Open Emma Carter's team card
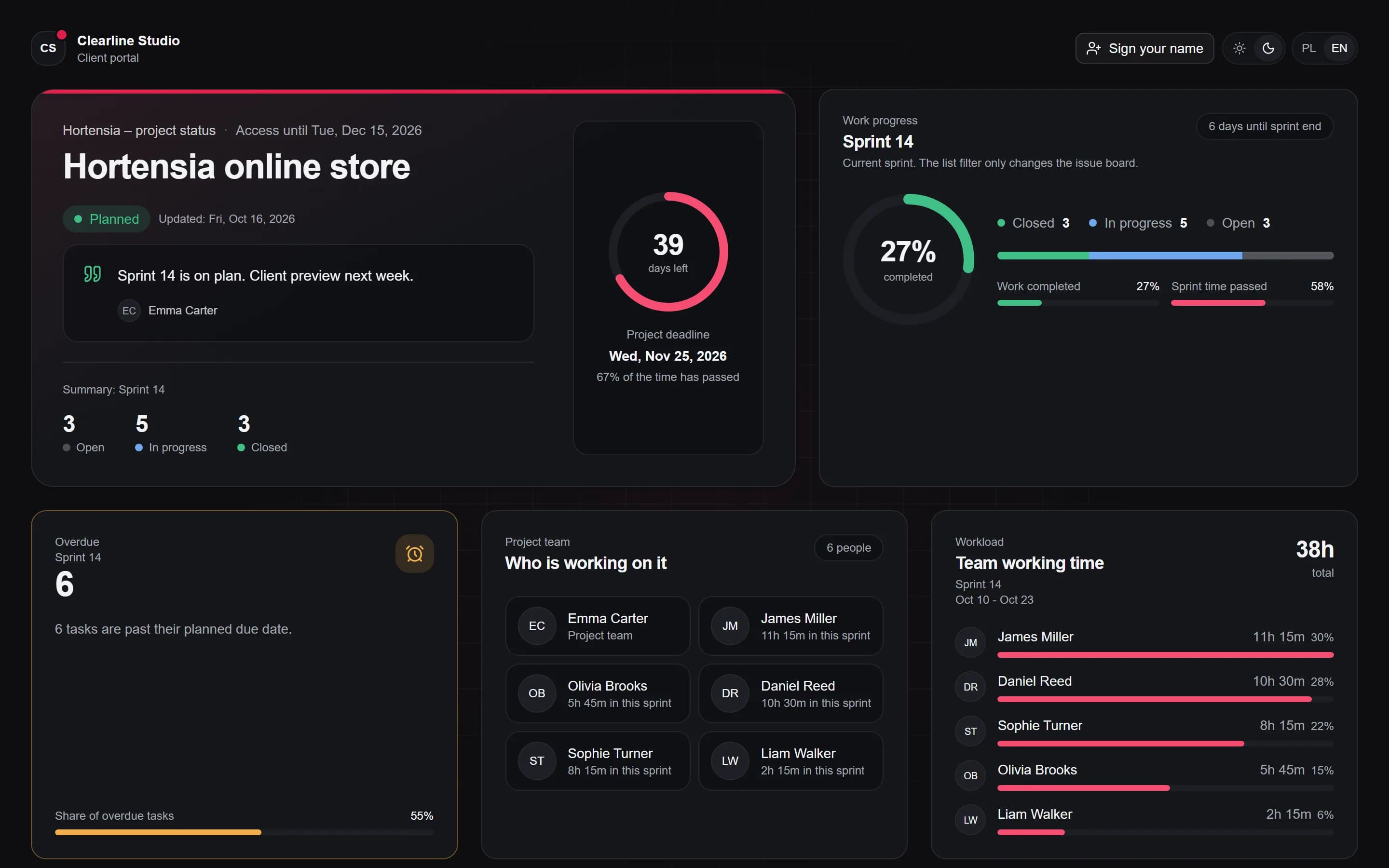1389x868 pixels. 598,626
